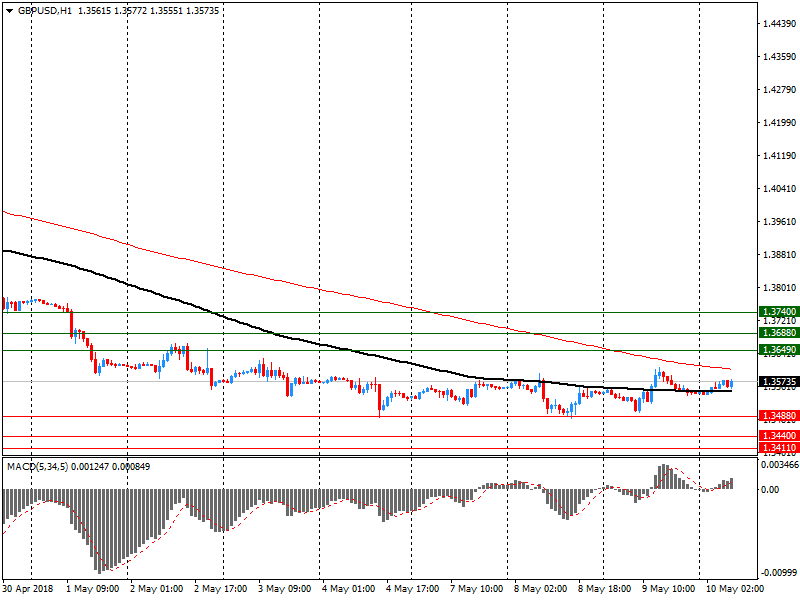Open the chart menu triangle beside GBPUSD,H1
The width and height of the screenshot is (800, 600).
coord(9,11)
